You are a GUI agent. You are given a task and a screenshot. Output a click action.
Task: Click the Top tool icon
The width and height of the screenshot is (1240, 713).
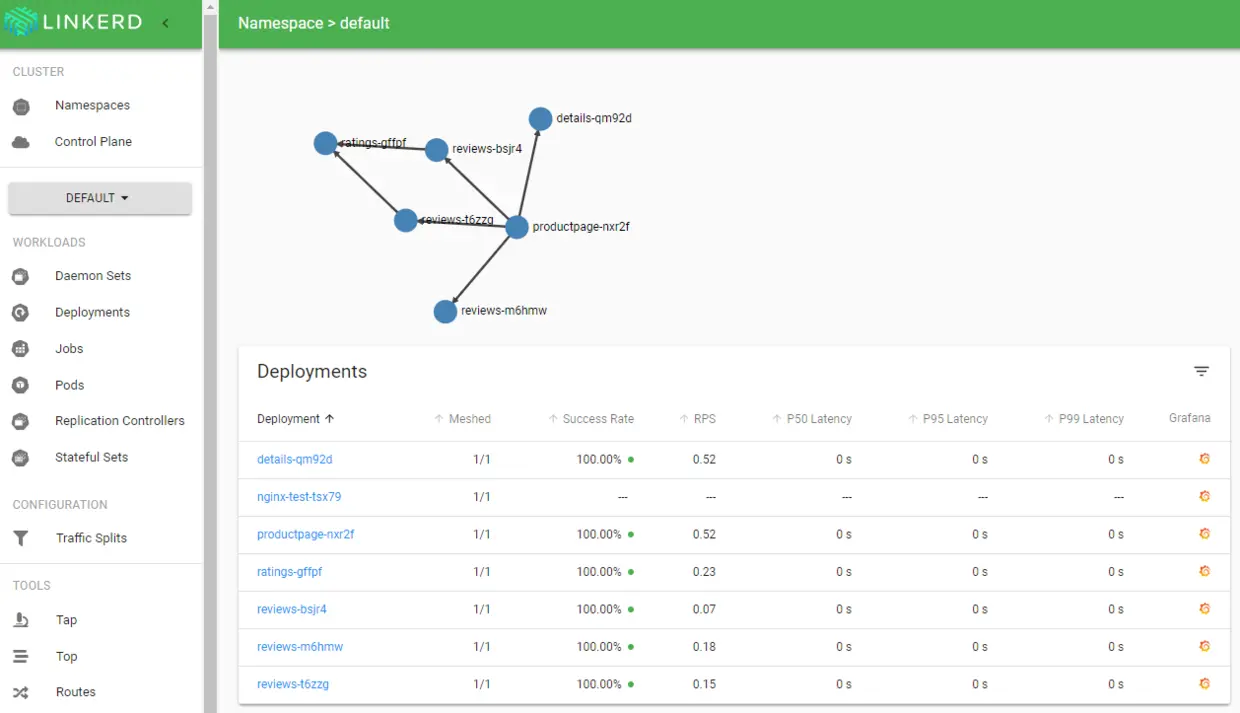[x=20, y=656]
